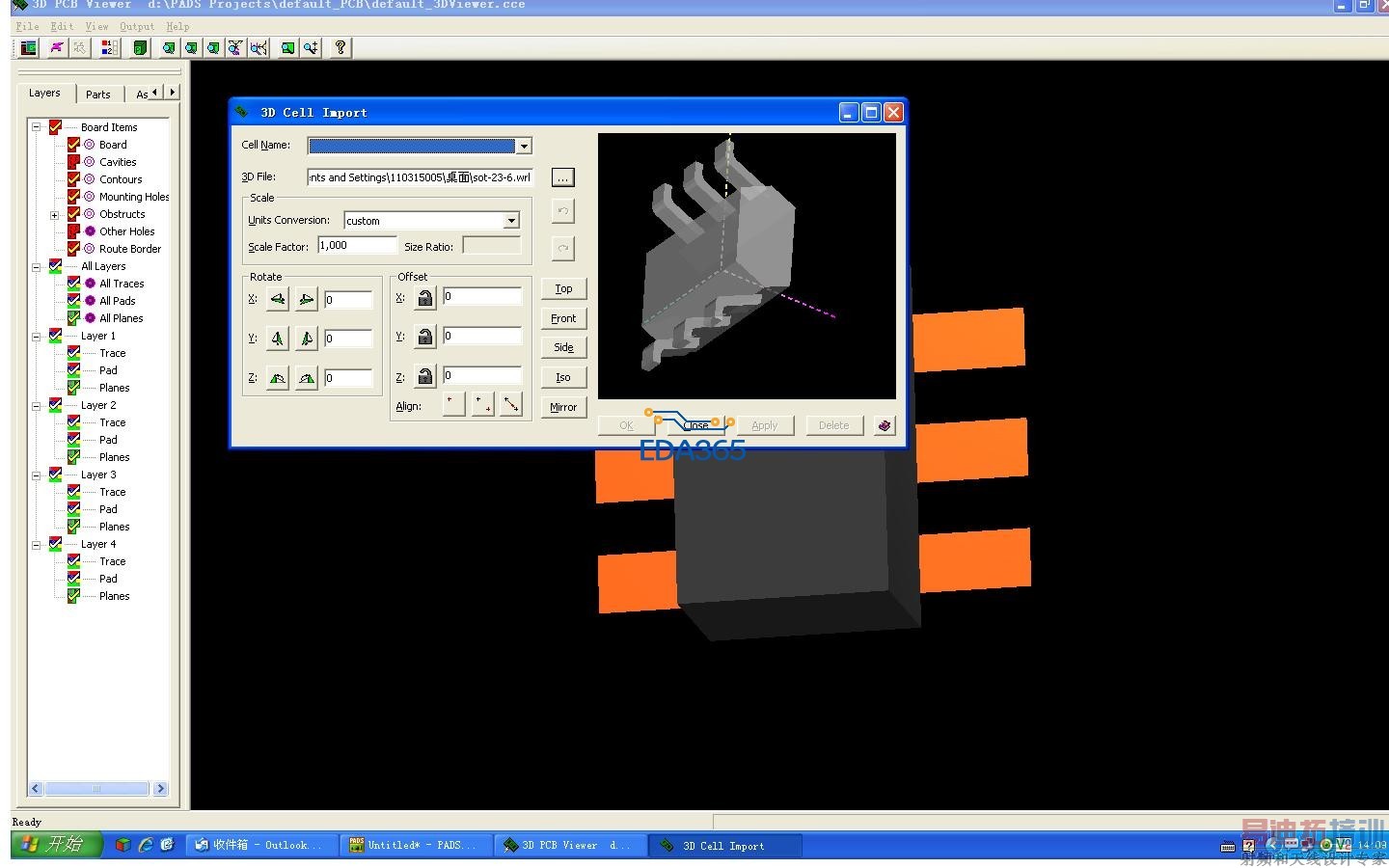
Task: Click the 3D File path field
Action: click(x=421, y=177)
